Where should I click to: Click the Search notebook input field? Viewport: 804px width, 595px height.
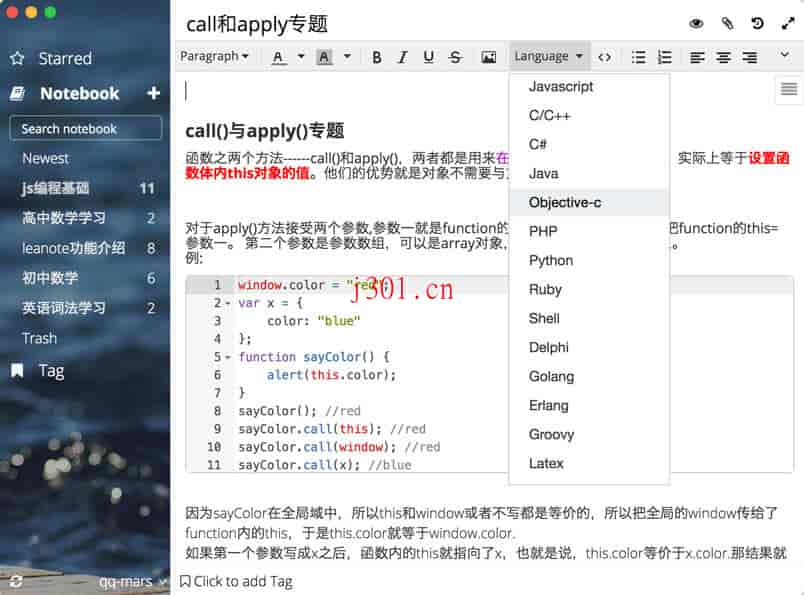(85, 128)
